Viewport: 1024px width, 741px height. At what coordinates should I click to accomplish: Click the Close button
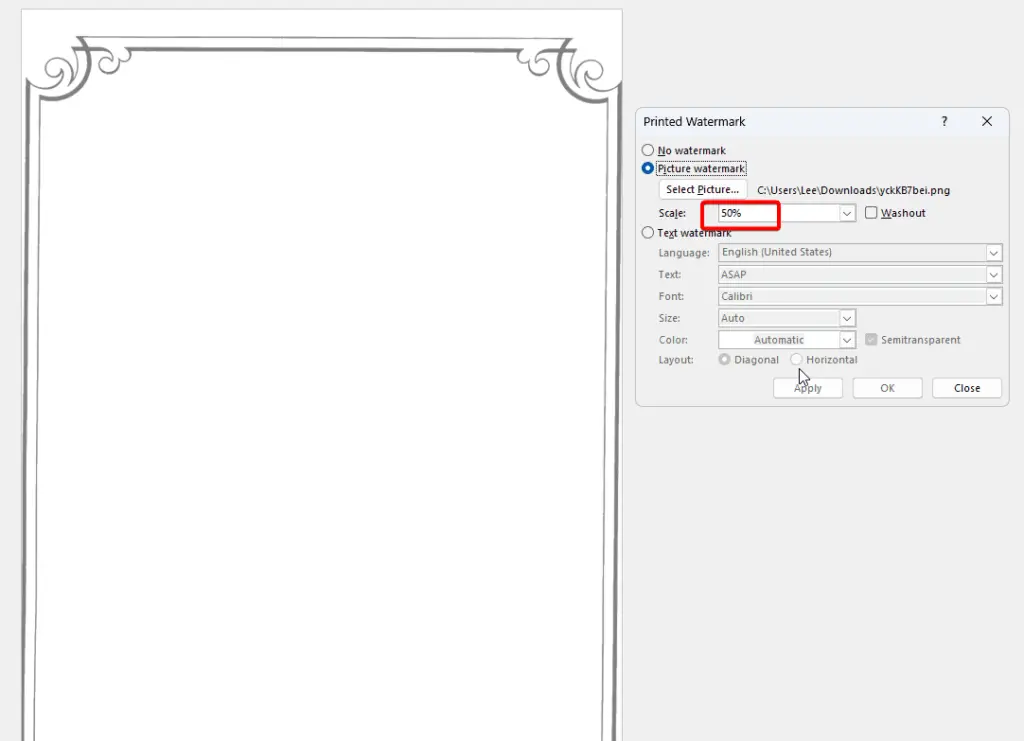coord(965,387)
